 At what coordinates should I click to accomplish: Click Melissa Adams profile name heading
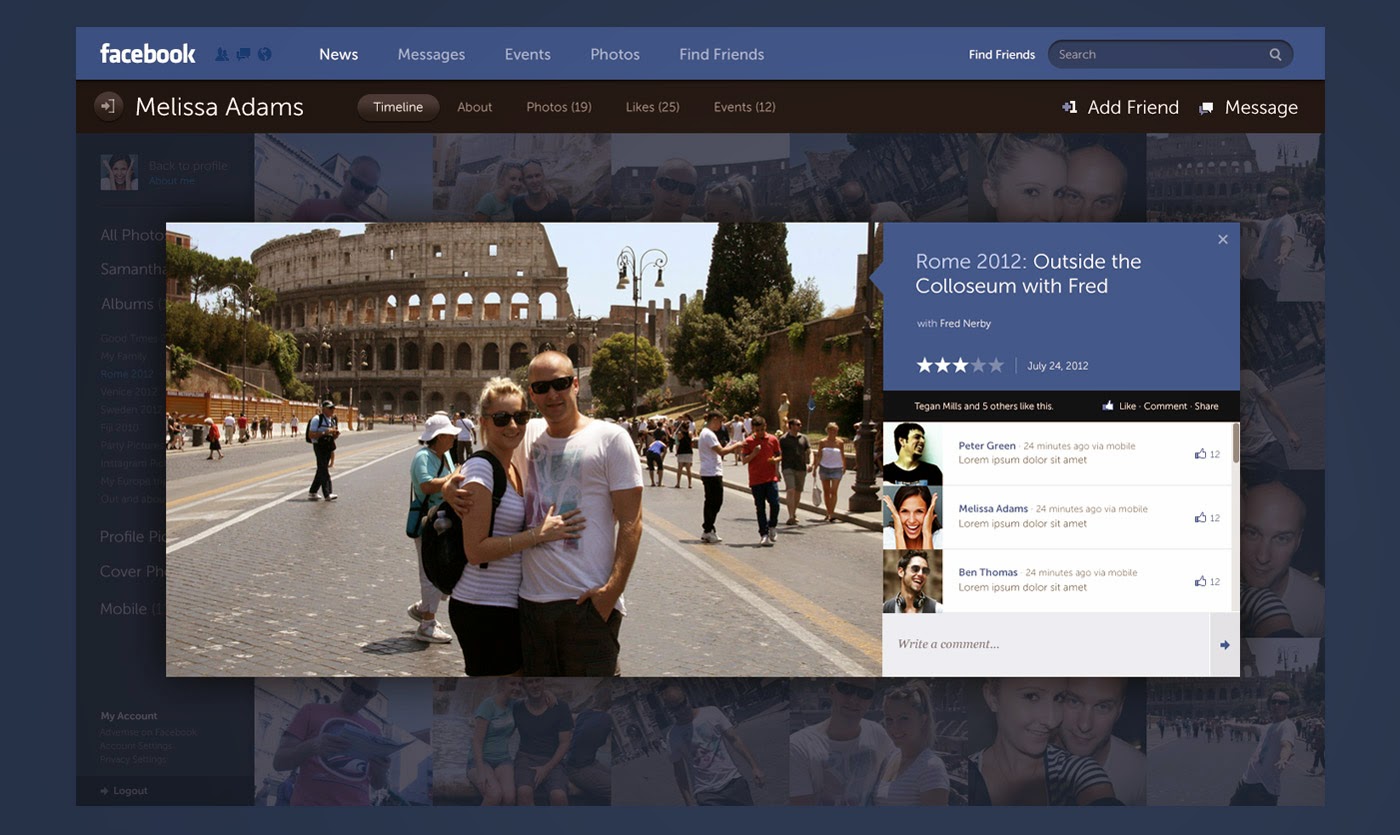(219, 107)
